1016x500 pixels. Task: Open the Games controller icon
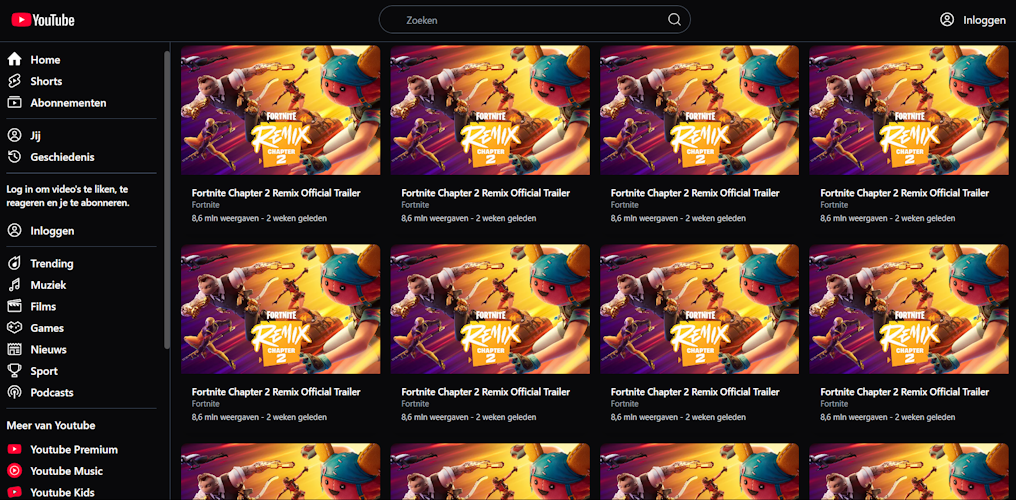point(14,328)
